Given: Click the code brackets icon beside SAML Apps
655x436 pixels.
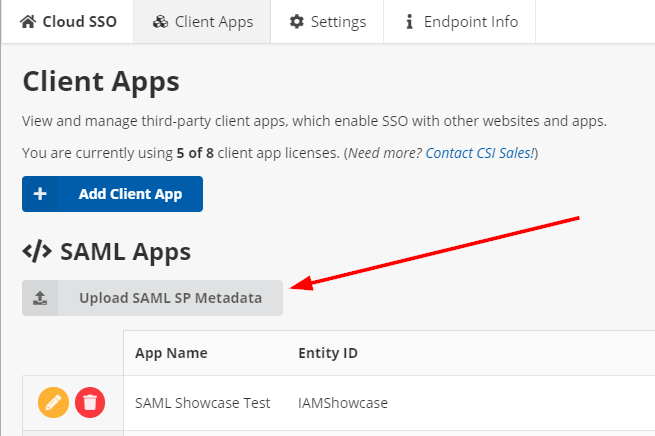Looking at the screenshot, I should click(x=37, y=251).
